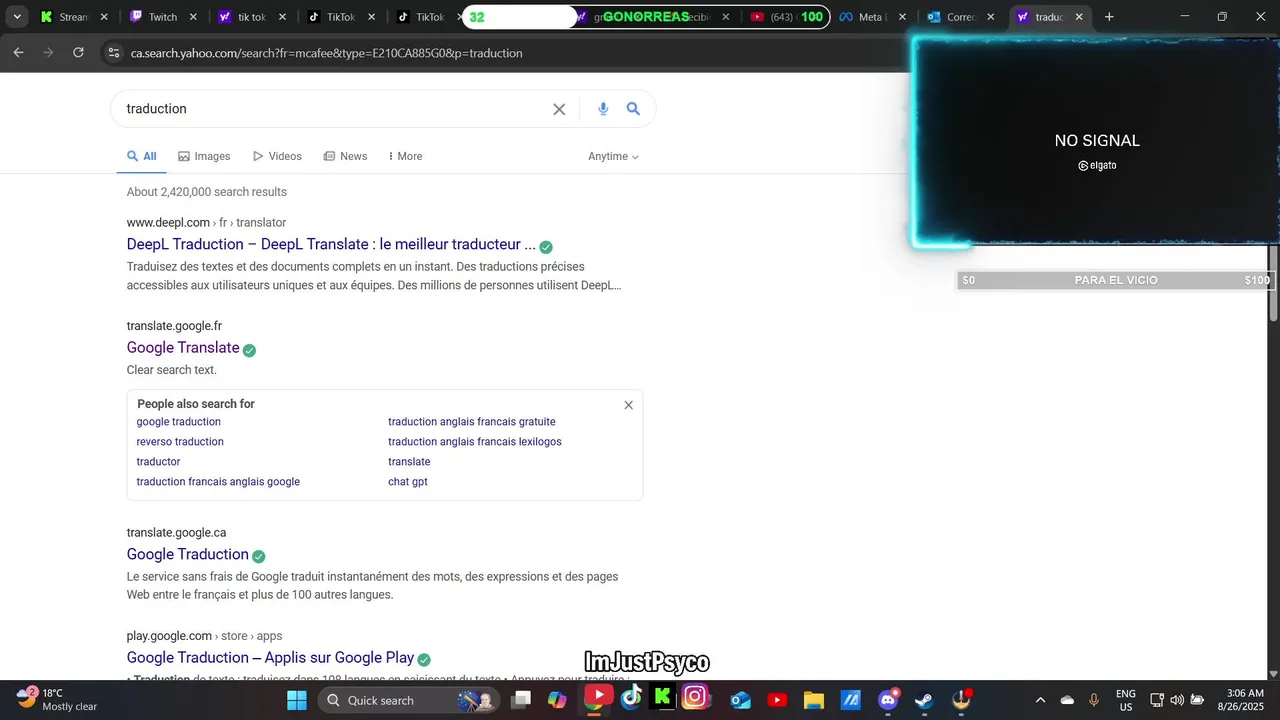1280x720 pixels.
Task: Clear the search box with the X
Action: [x=559, y=109]
